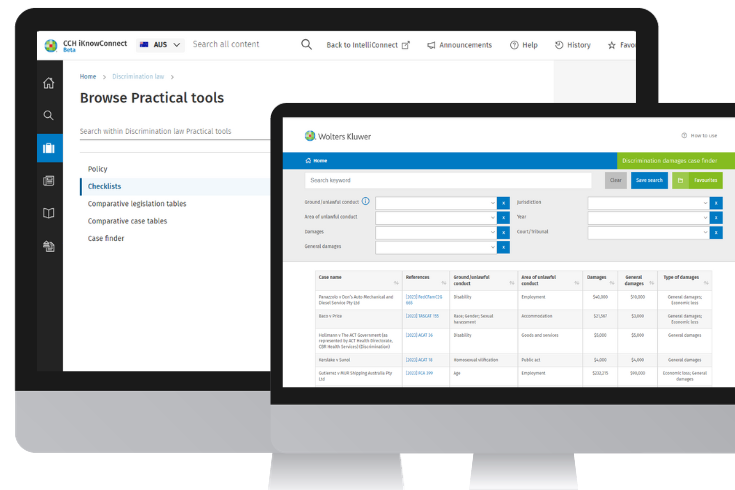Click the Back to IntelliConnect link

click(368, 45)
